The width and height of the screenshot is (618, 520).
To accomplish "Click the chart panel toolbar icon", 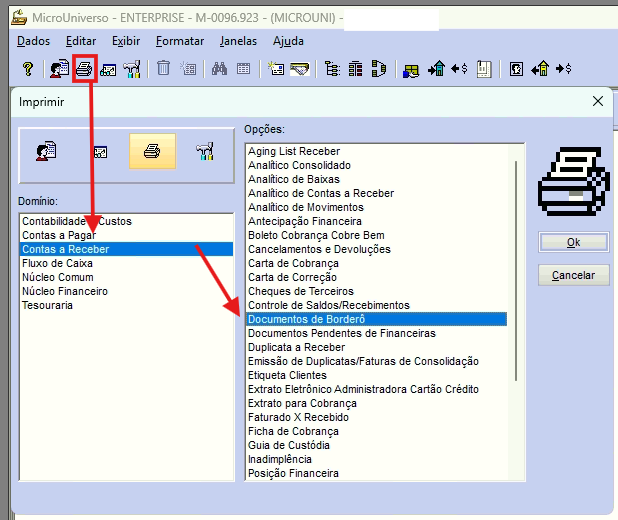I will click(x=108, y=70).
